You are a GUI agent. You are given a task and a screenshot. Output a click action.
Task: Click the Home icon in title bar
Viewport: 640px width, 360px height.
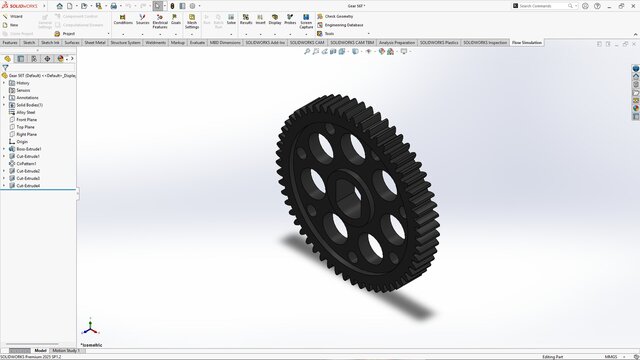coord(60,6)
